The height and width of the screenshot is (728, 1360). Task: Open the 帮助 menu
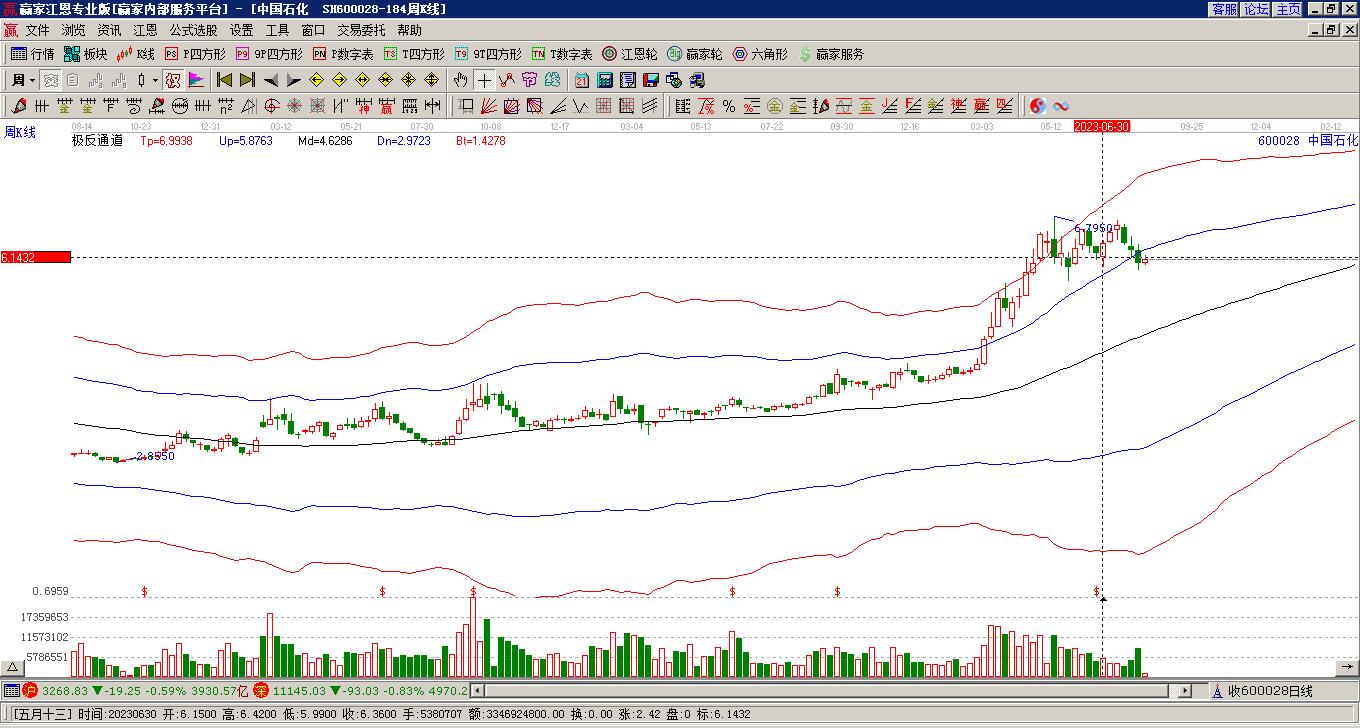[410, 31]
